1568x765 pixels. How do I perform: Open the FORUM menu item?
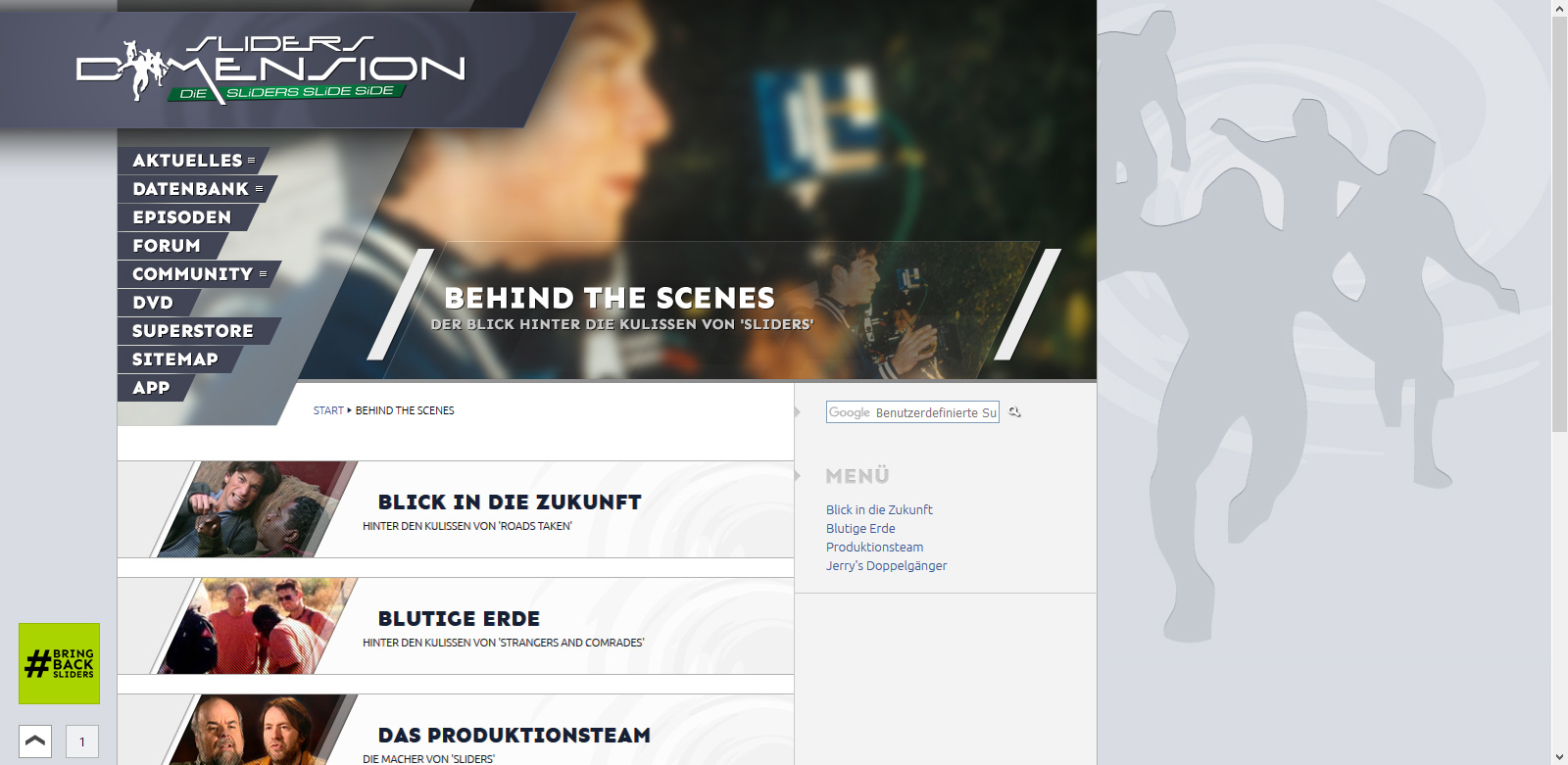pos(167,246)
